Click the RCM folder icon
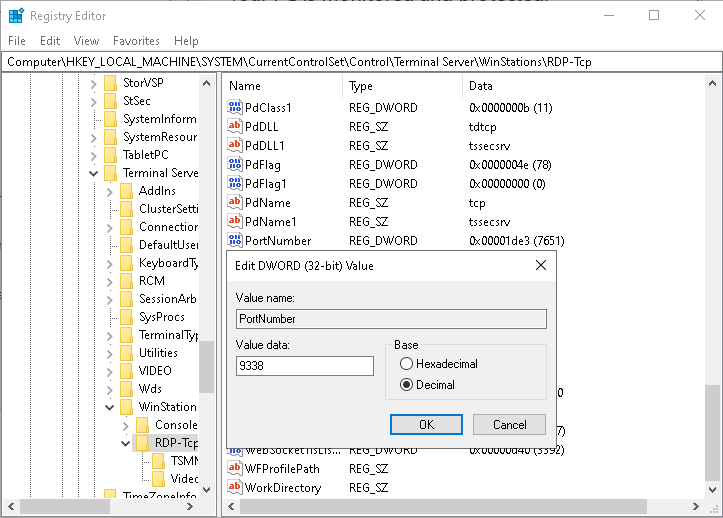The image size is (723, 518). [126, 281]
